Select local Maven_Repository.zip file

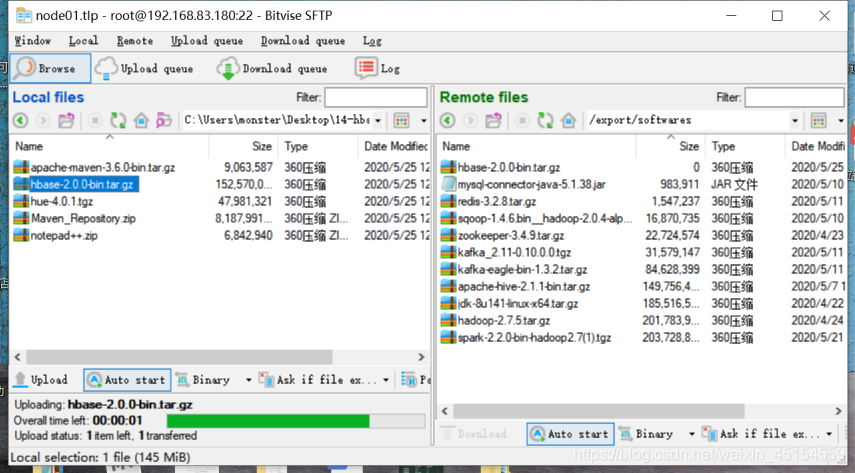pyautogui.click(x=83, y=218)
